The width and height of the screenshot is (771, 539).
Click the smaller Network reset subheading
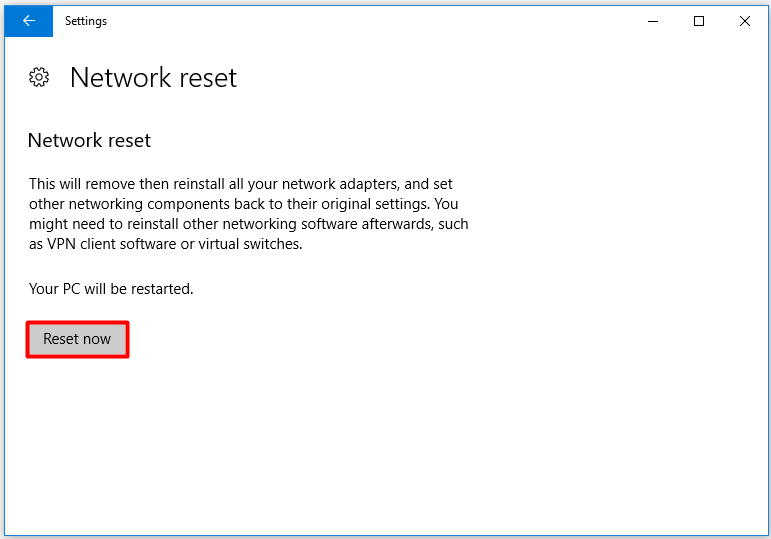pos(89,141)
